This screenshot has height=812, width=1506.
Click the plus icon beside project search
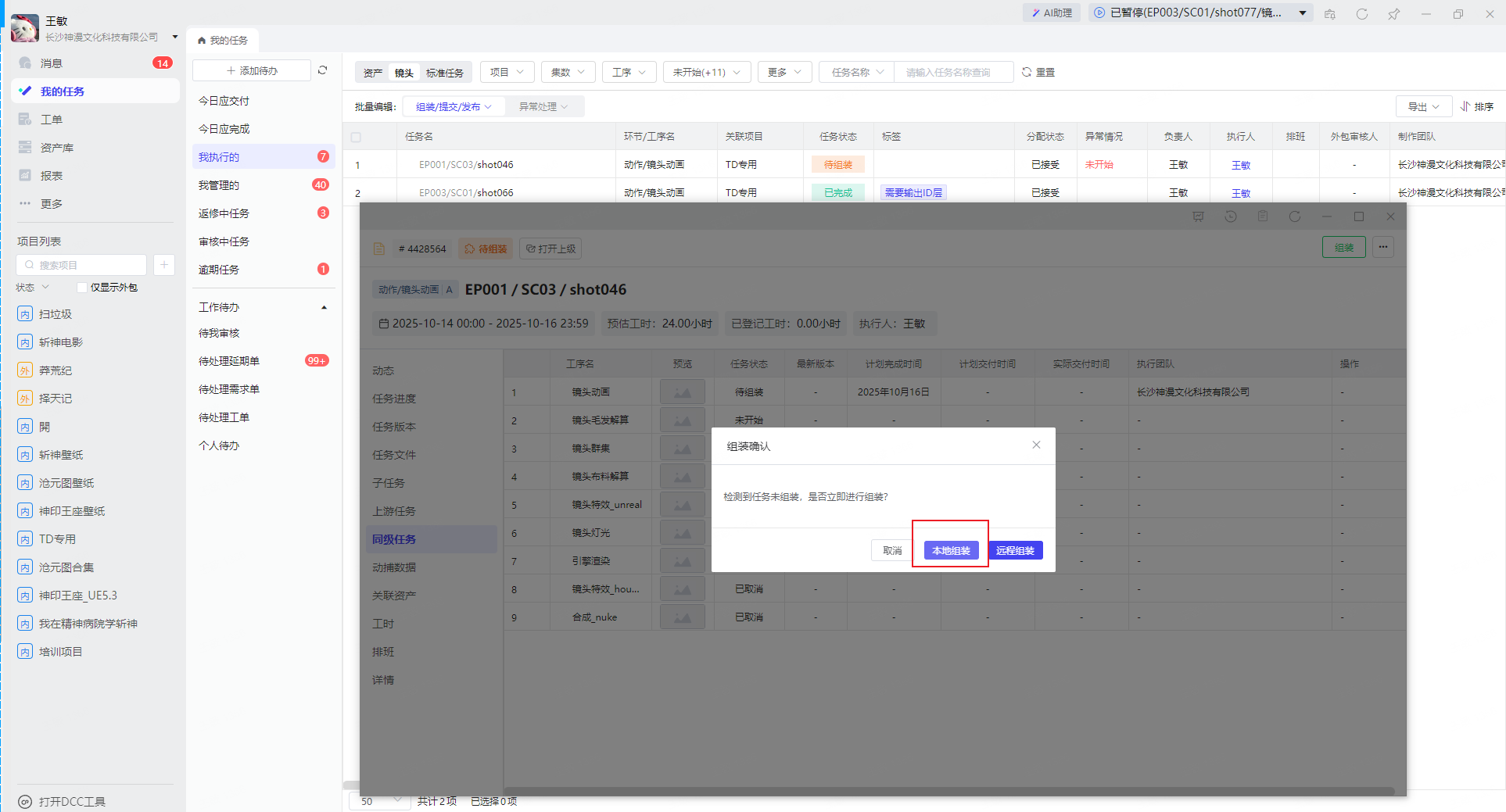(164, 265)
